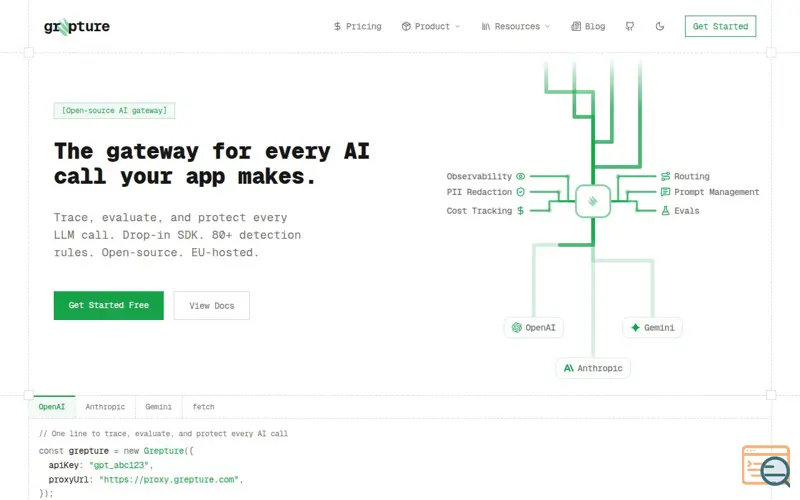Click the proxy.grepture.com URL string
This screenshot has width=800, height=500.
[x=169, y=480]
